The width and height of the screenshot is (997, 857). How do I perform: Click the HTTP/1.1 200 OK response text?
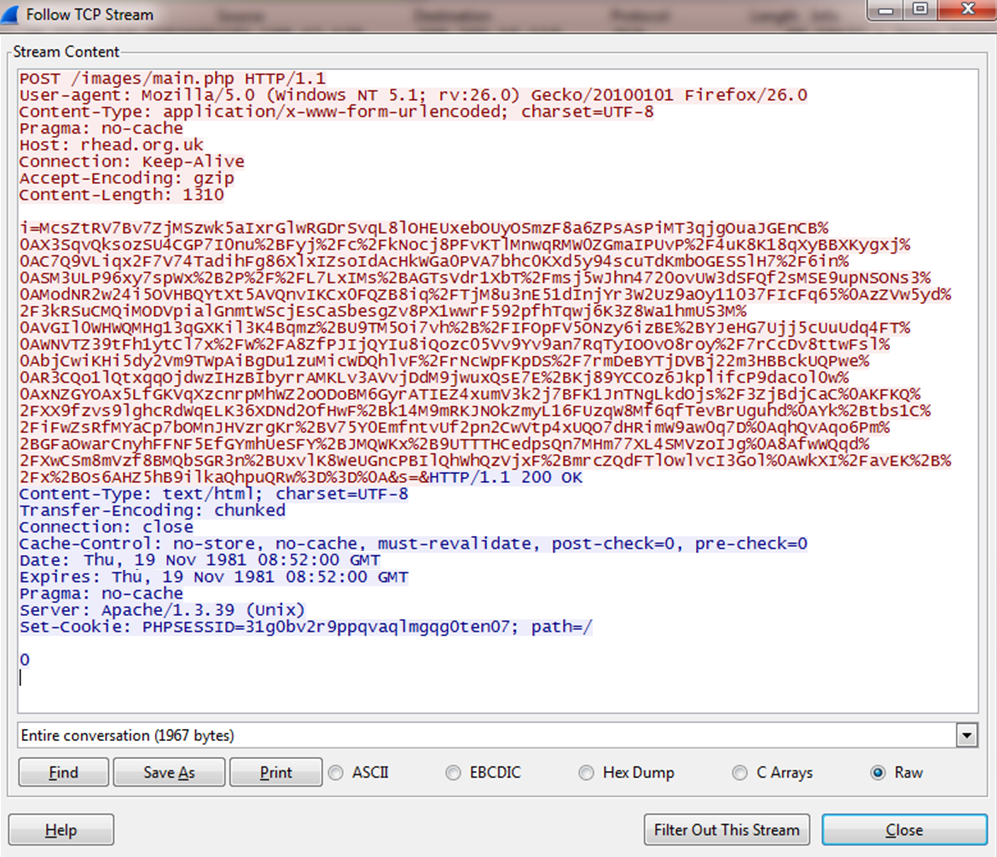(500, 477)
